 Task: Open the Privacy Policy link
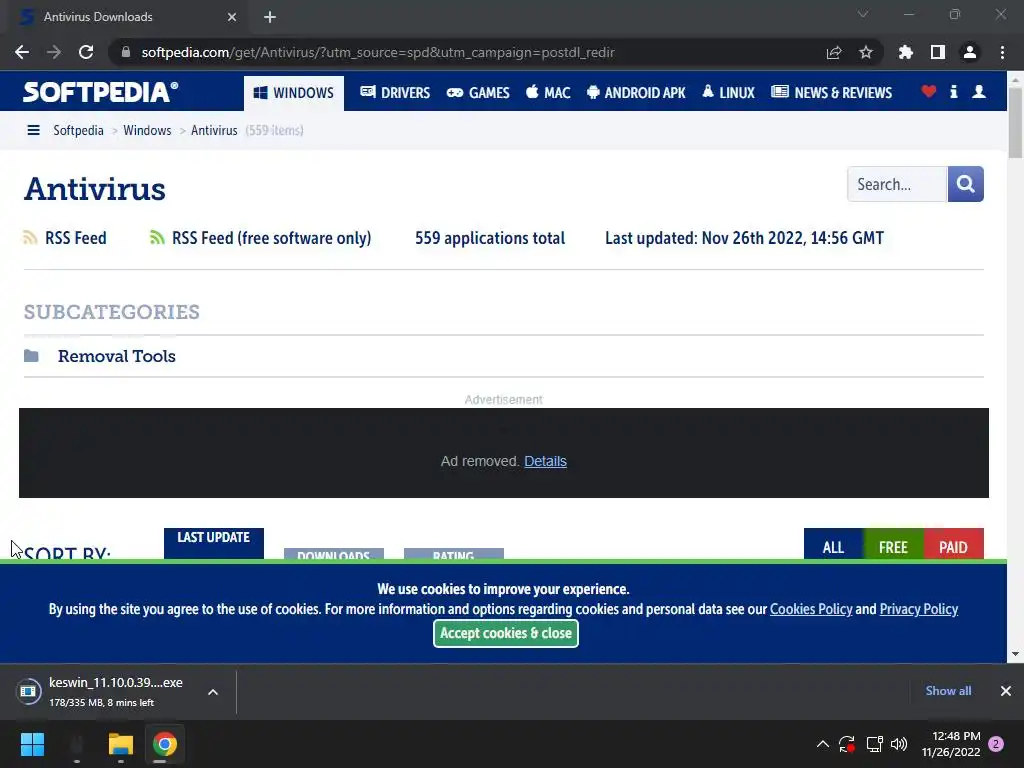coord(918,609)
